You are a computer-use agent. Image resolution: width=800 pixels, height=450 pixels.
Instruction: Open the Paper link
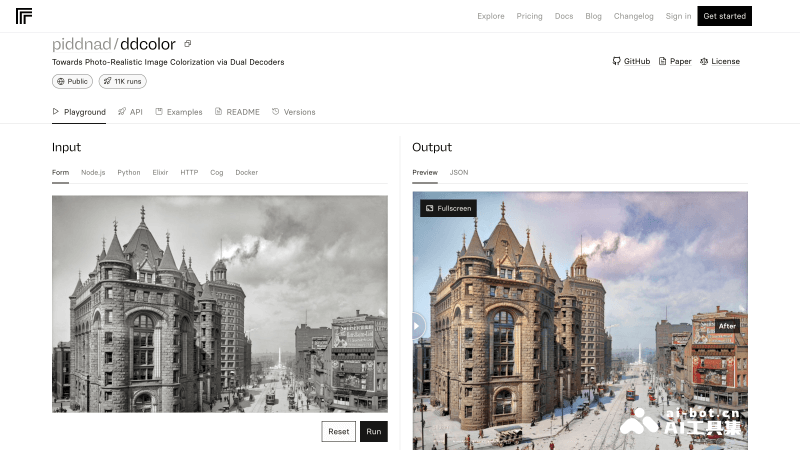674,61
